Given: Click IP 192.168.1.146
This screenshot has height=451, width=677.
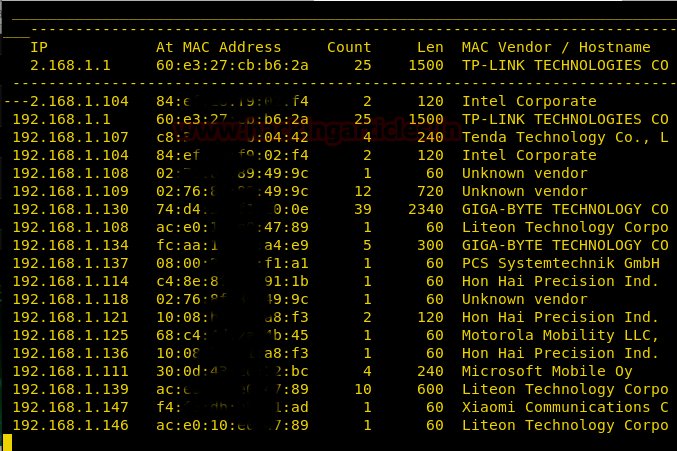Looking at the screenshot, I should click(71, 426).
